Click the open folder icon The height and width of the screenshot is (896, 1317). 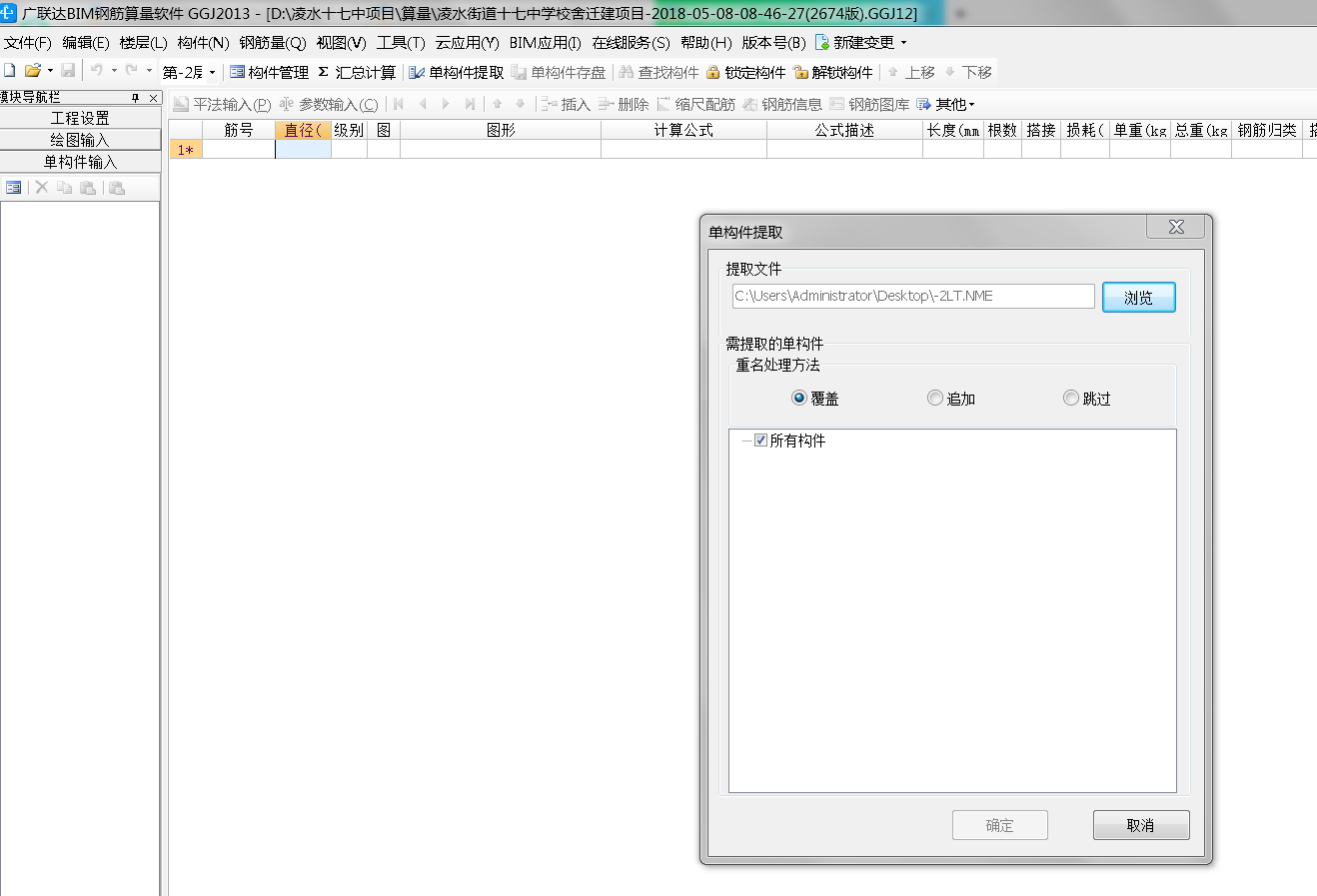[x=33, y=71]
